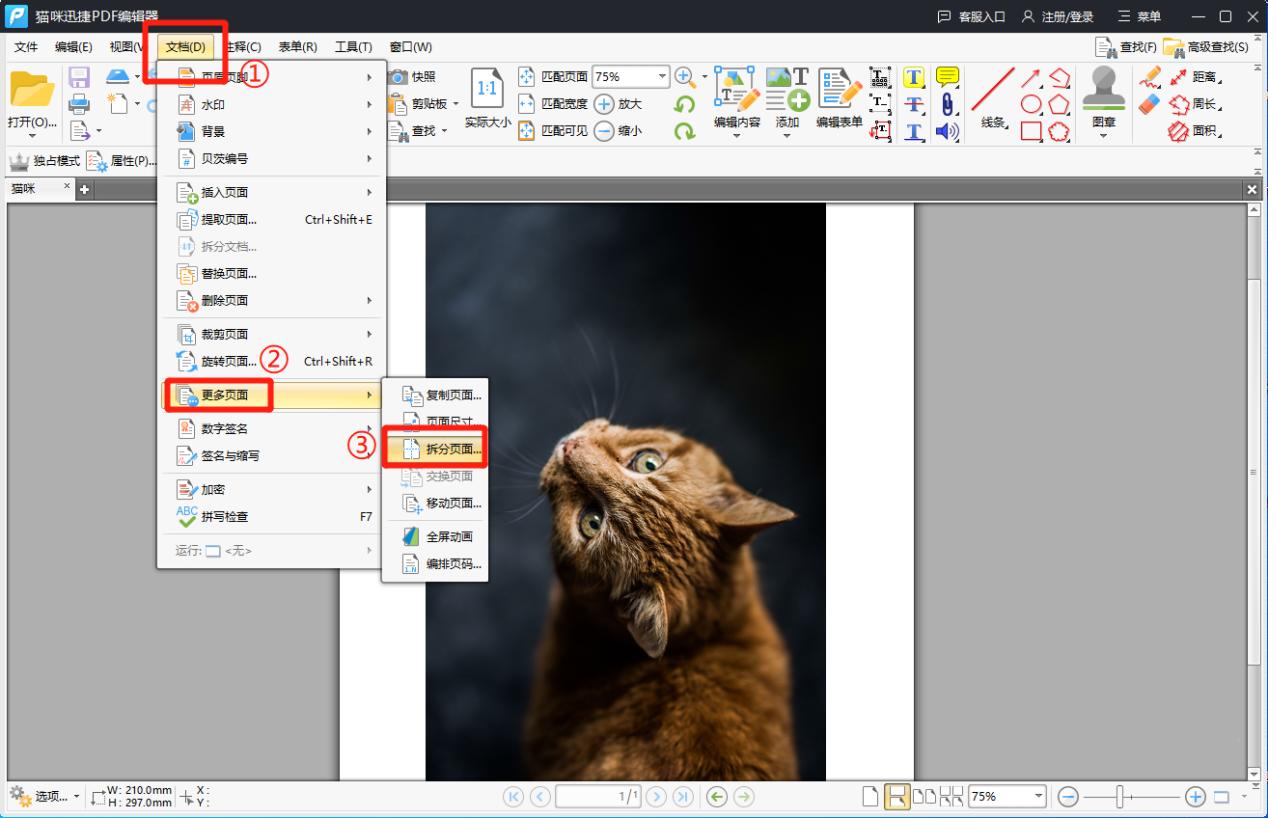Click the Print icon in toolbar

pos(79,104)
